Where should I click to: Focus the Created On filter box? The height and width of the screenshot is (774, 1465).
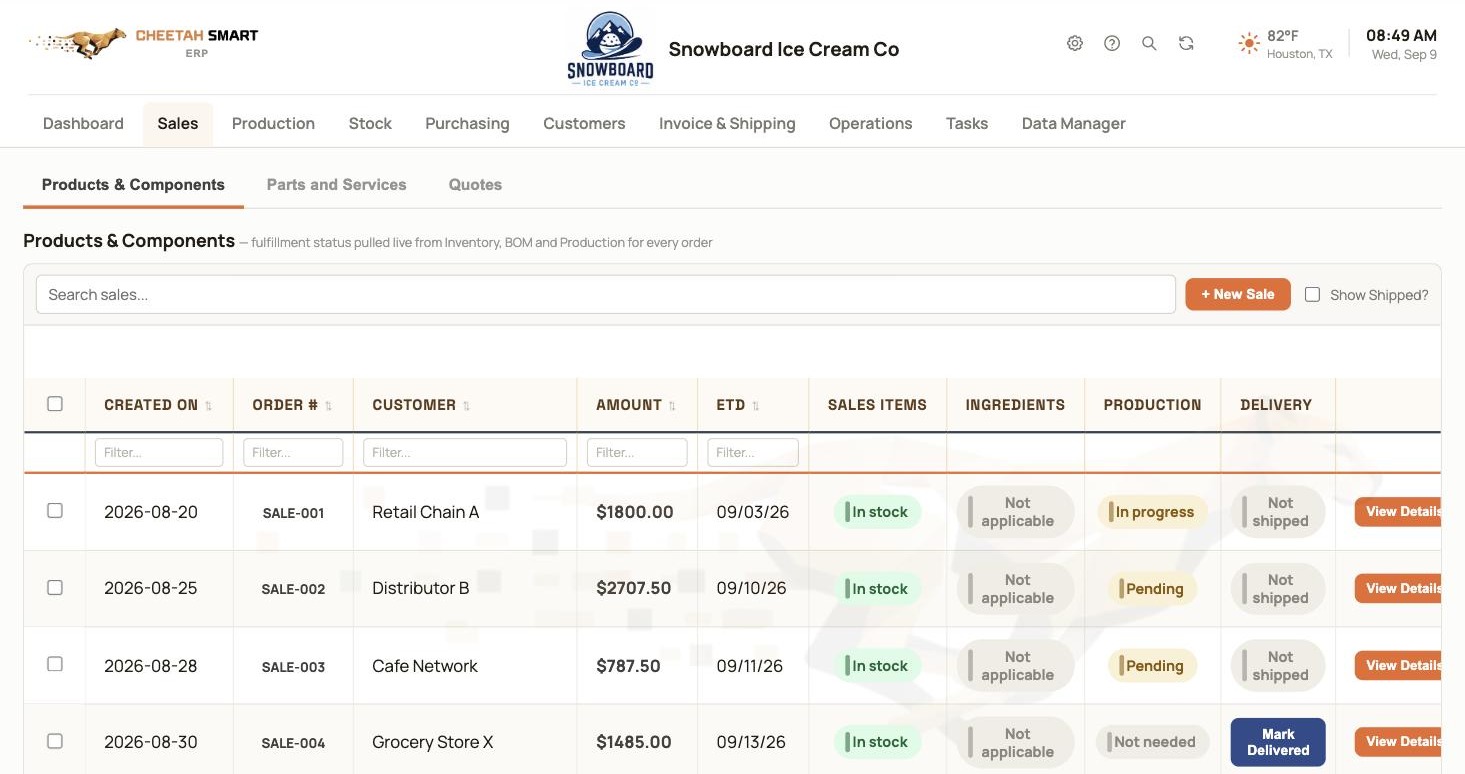(159, 452)
